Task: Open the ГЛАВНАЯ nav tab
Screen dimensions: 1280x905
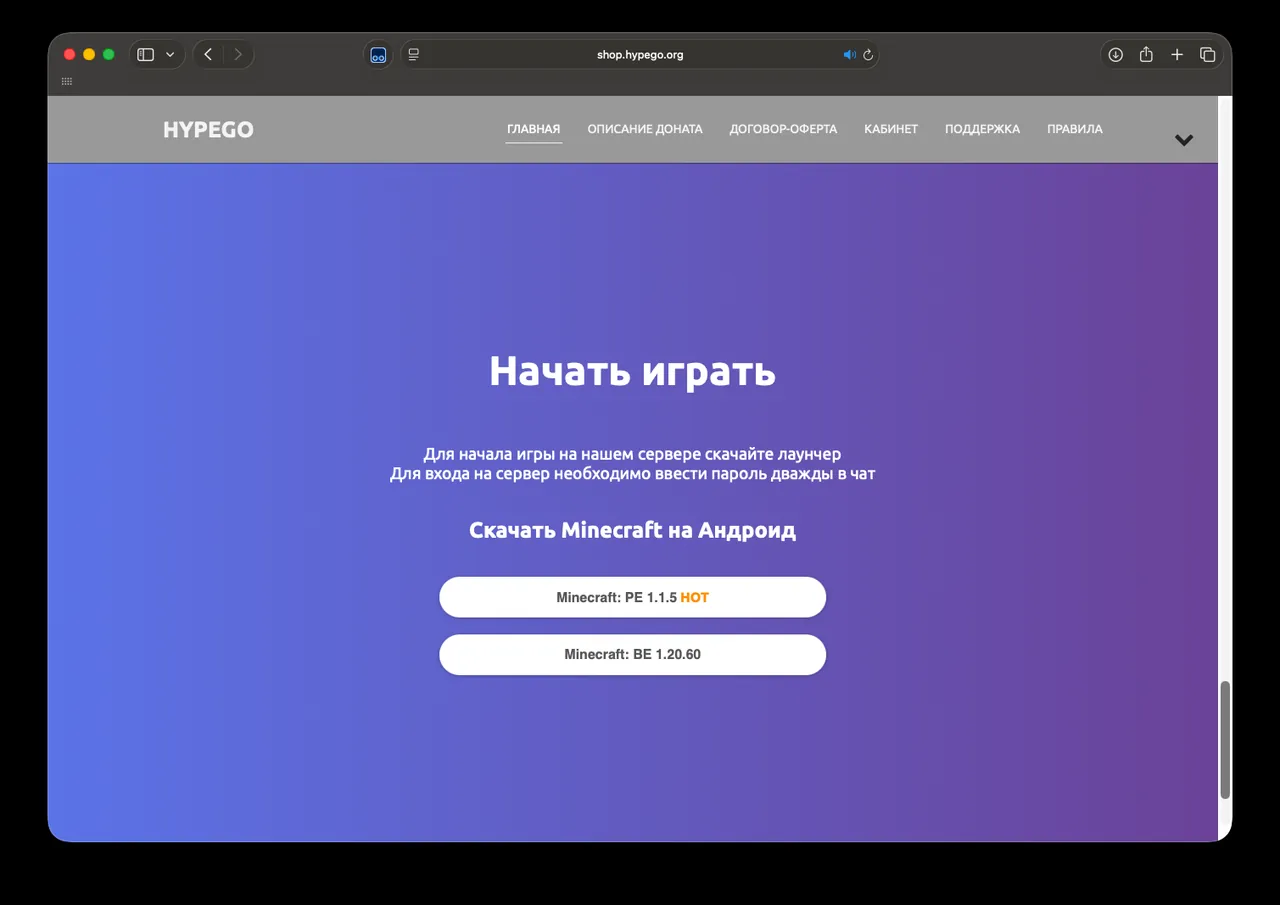Action: point(534,129)
